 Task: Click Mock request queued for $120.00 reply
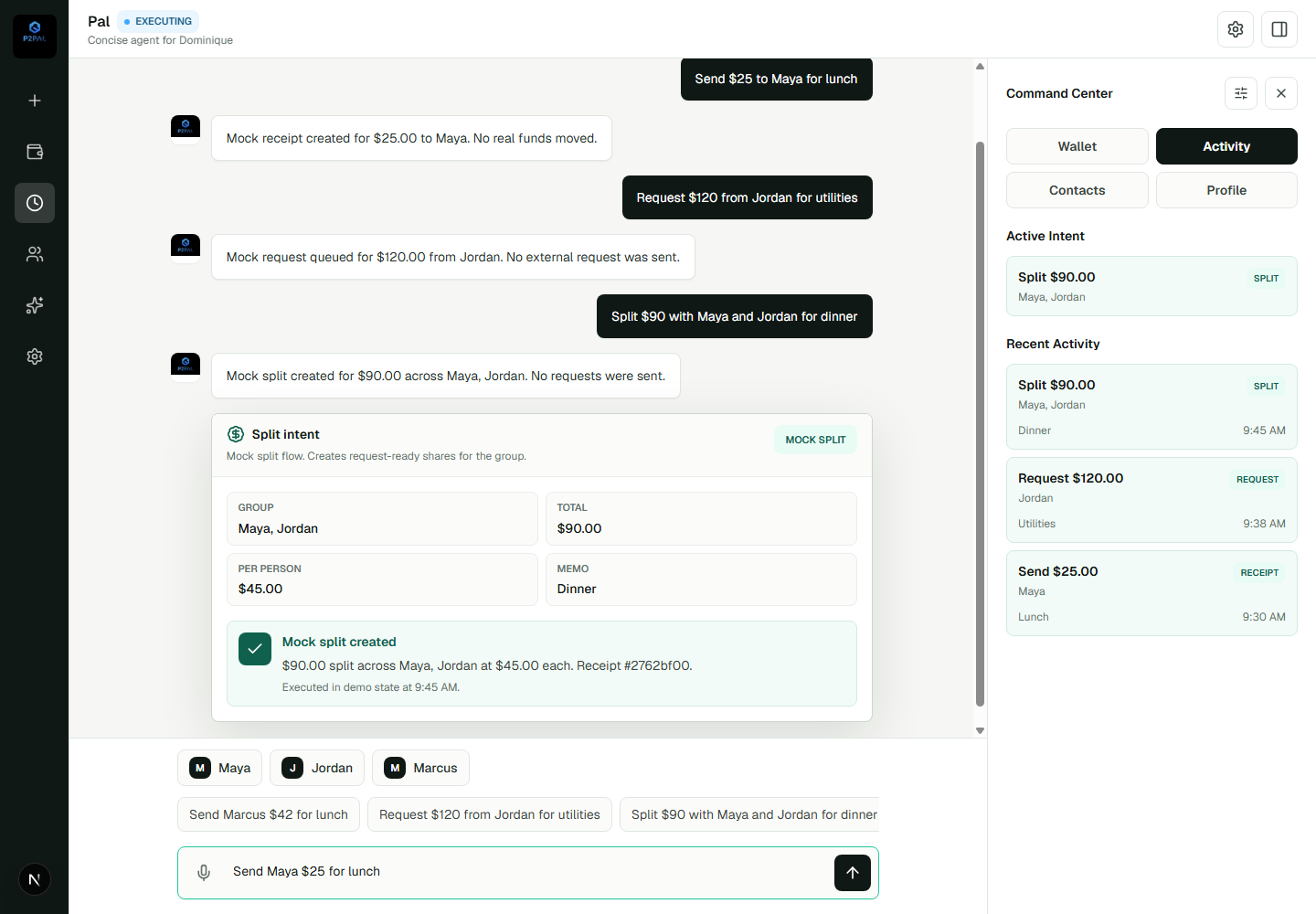pyautogui.click(x=453, y=257)
